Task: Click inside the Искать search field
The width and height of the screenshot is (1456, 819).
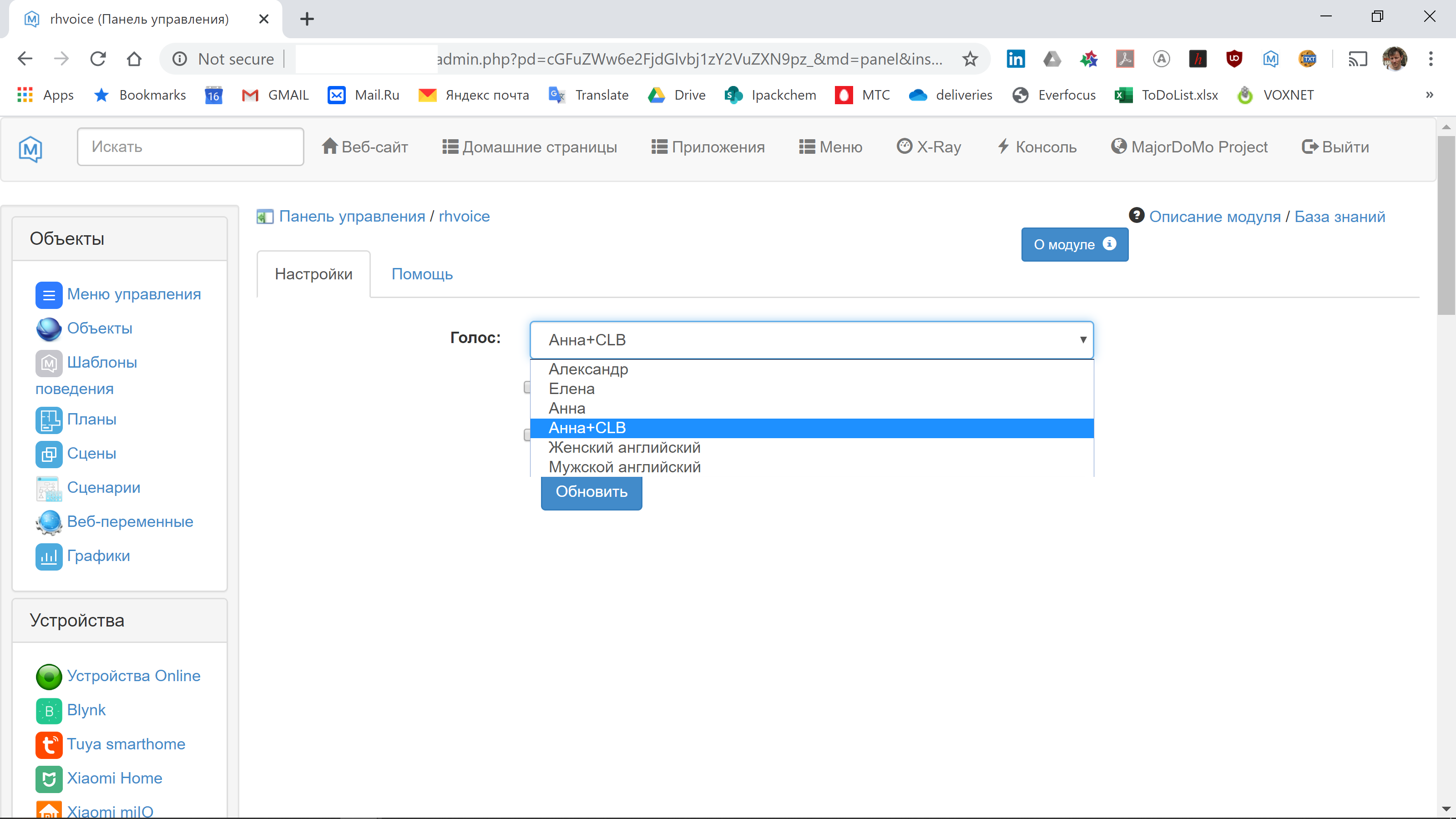Action: [190, 147]
